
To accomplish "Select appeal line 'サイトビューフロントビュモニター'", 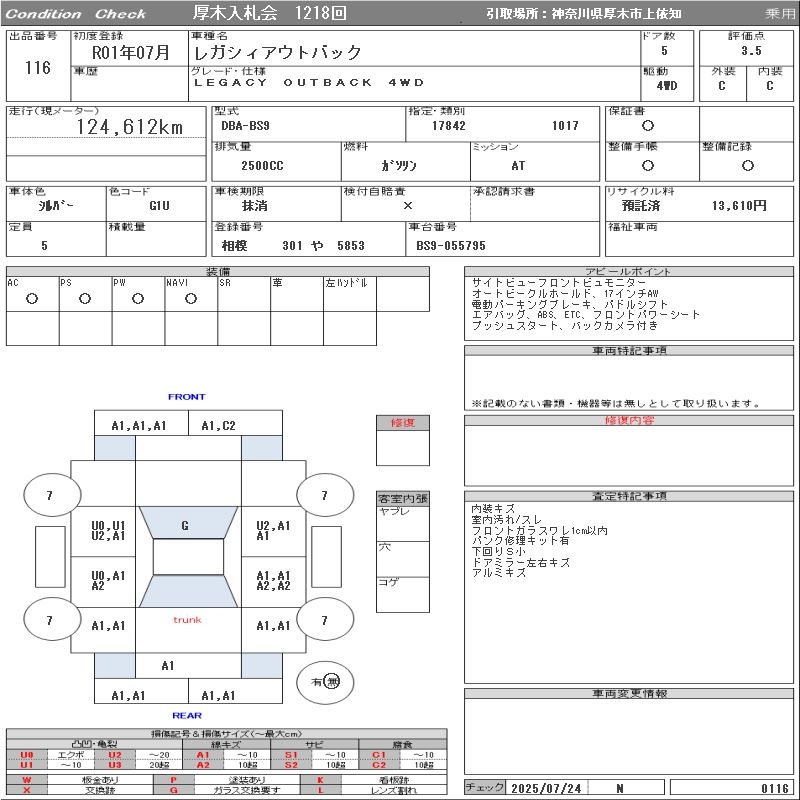I will tap(559, 283).
